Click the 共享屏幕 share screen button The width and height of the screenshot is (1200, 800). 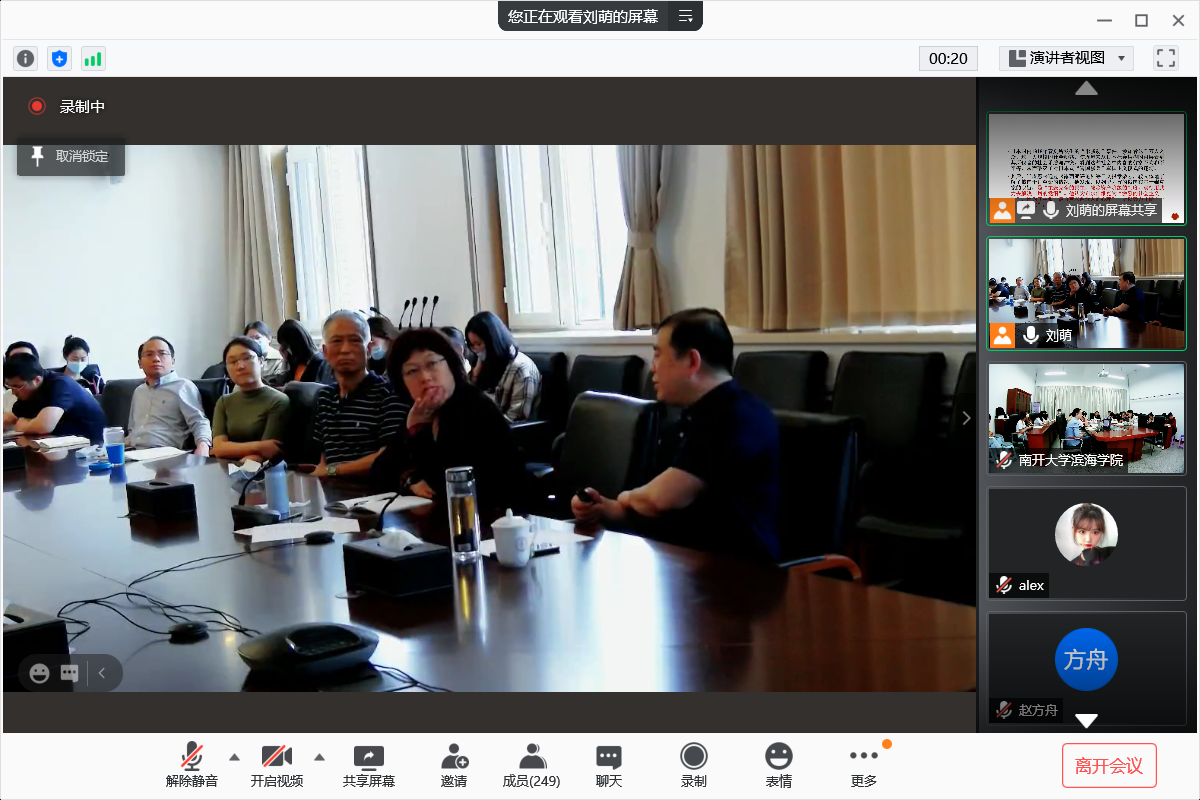click(x=369, y=765)
